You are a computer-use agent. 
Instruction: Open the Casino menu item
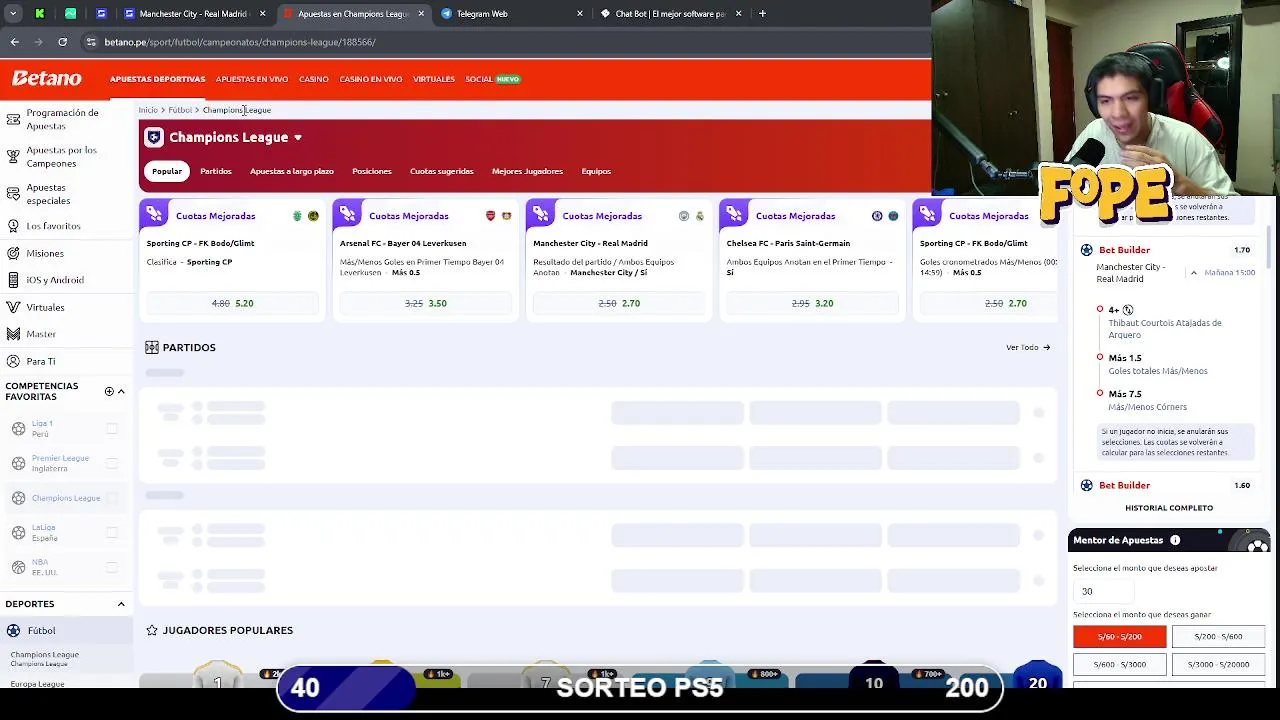(313, 79)
